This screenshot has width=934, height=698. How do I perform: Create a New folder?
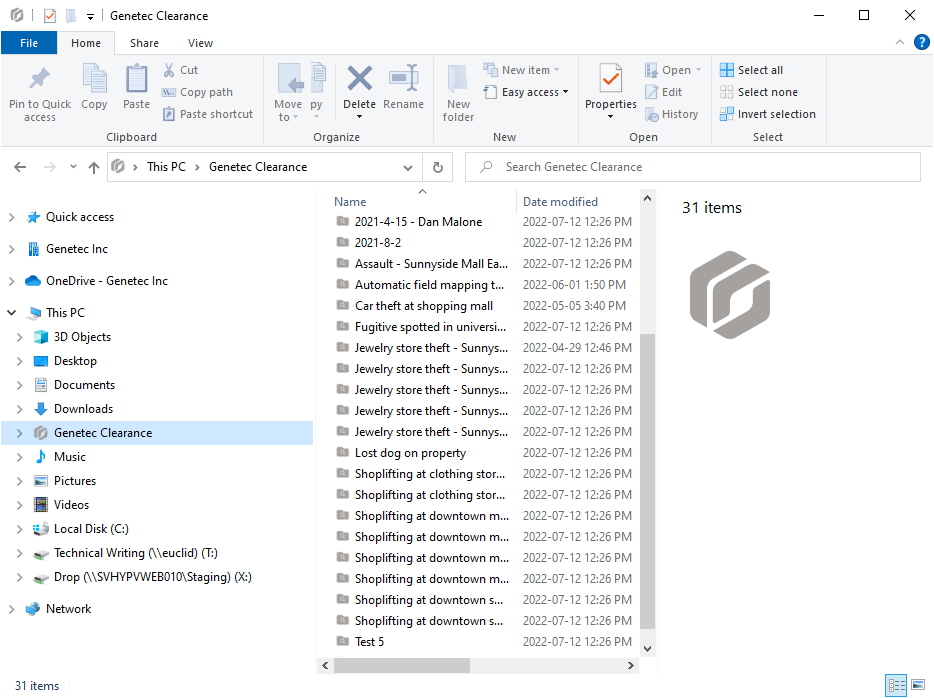(x=458, y=93)
